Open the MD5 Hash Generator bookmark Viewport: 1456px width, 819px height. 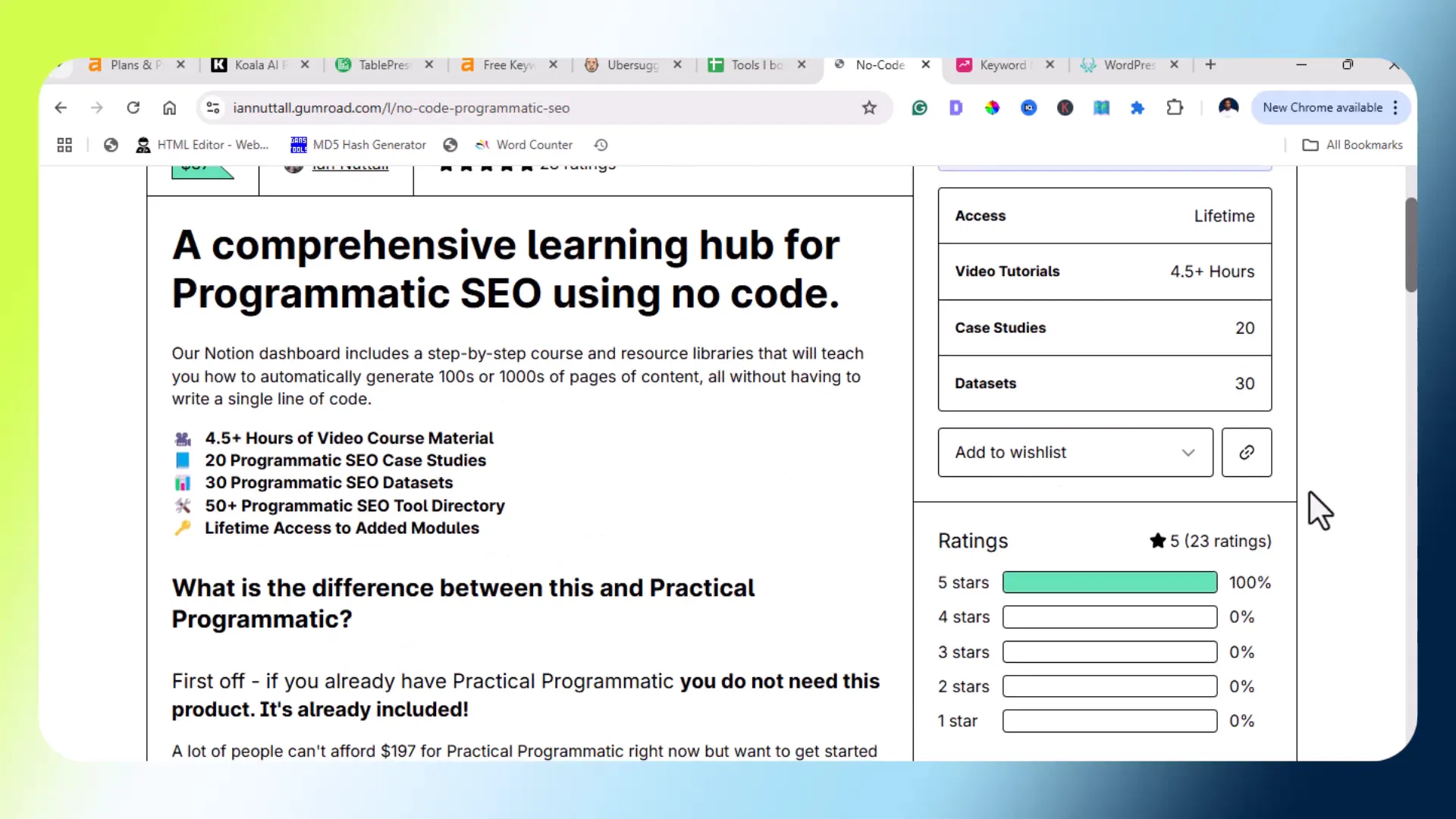[x=359, y=145]
